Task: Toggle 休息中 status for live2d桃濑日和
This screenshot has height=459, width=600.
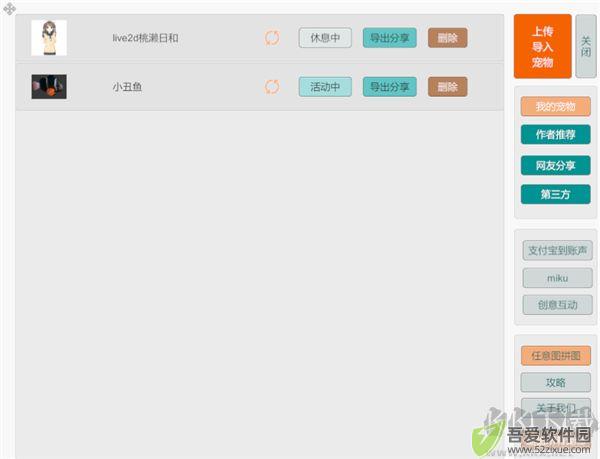Action: coord(325,38)
